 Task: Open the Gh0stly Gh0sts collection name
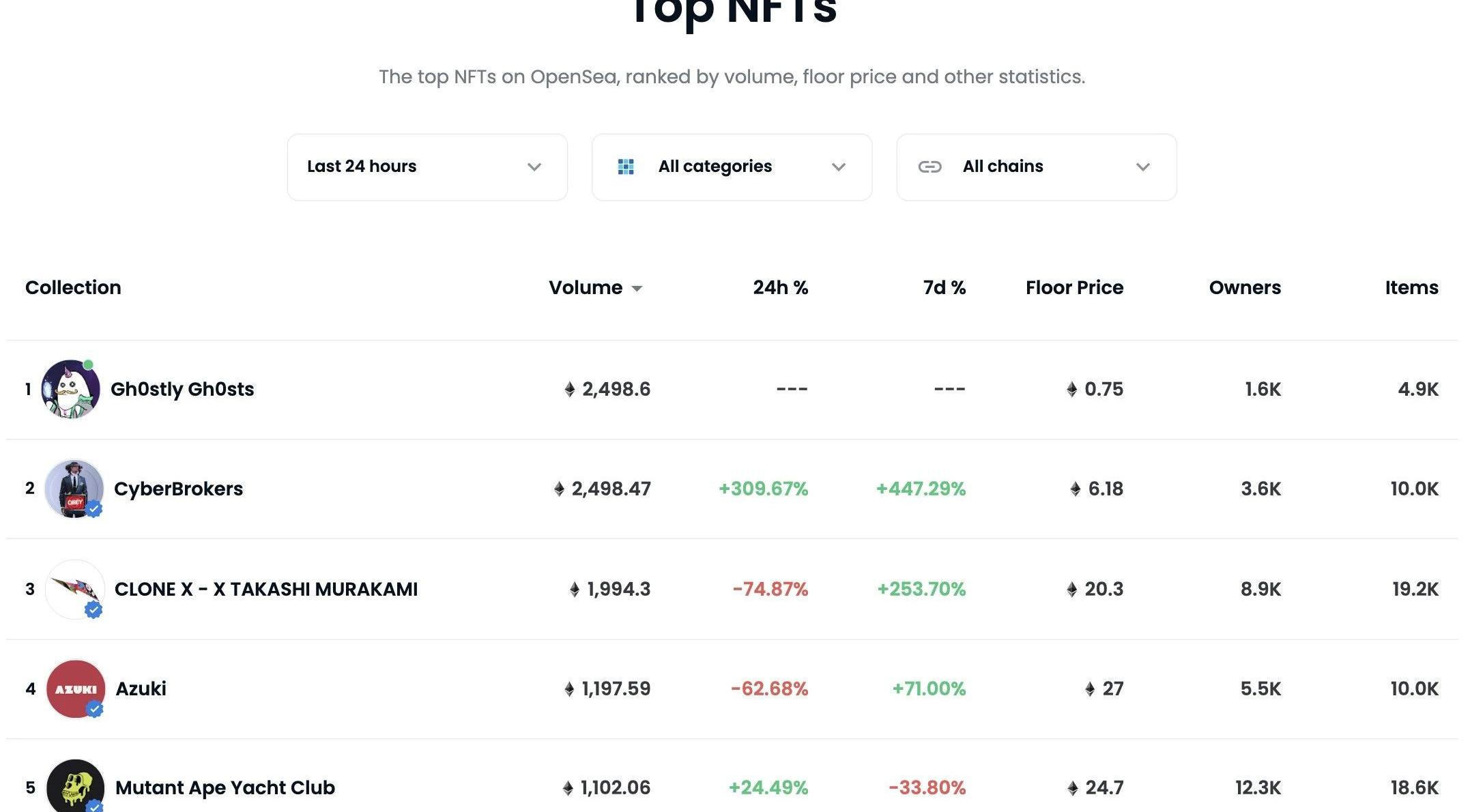(182, 389)
